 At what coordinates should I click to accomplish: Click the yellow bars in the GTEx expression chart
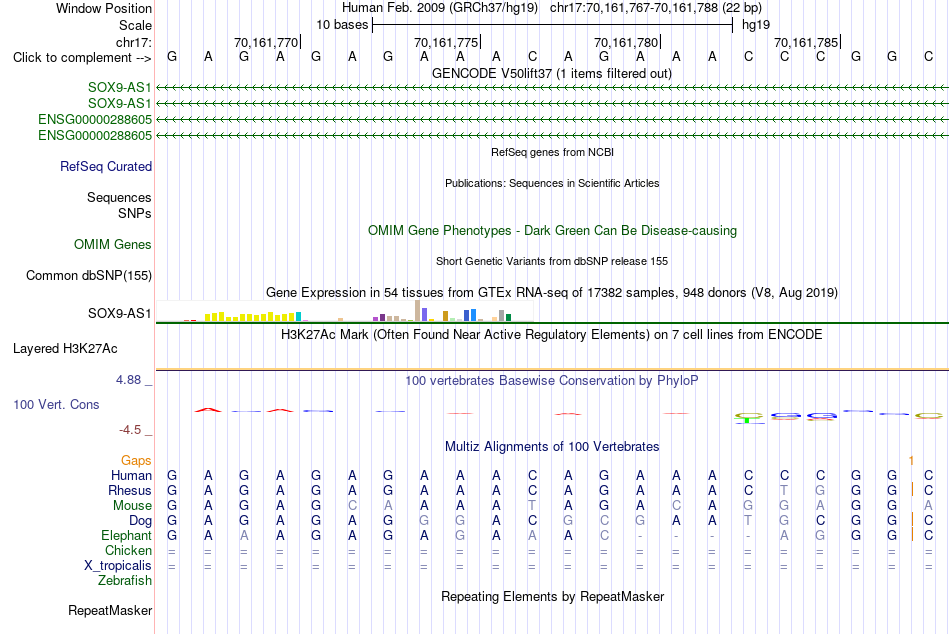click(x=250, y=316)
